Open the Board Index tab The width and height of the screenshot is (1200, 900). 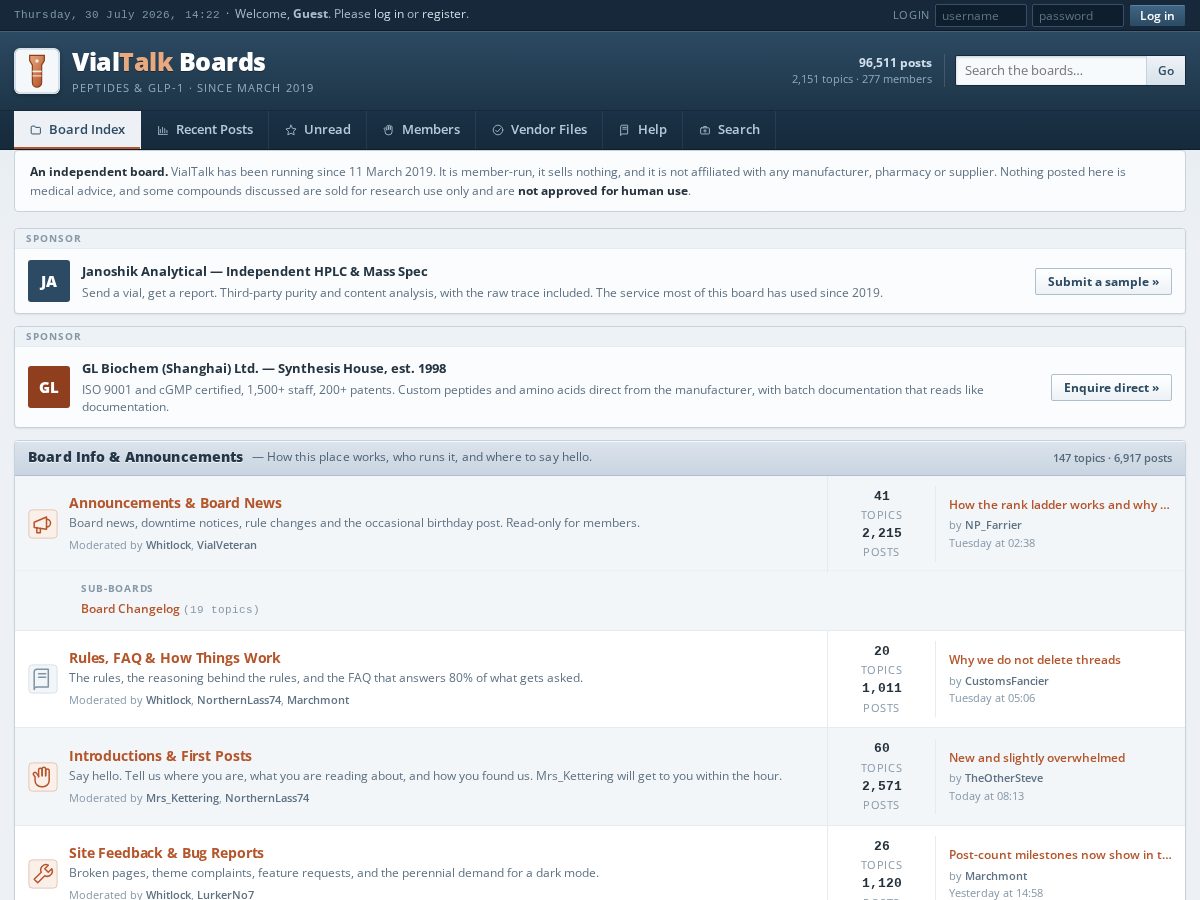click(77, 130)
